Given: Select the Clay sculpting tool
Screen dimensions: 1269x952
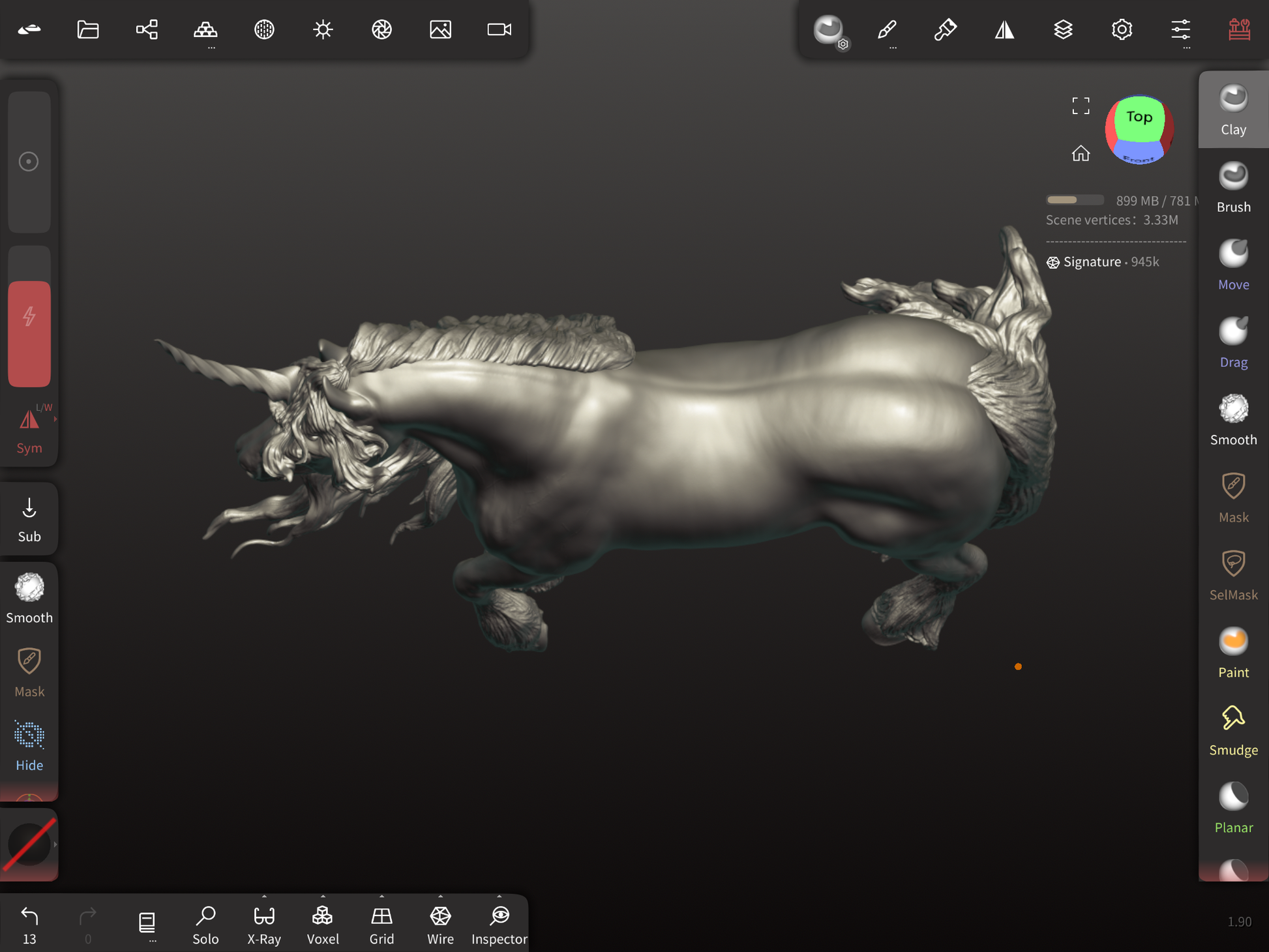Looking at the screenshot, I should pos(1232,110).
